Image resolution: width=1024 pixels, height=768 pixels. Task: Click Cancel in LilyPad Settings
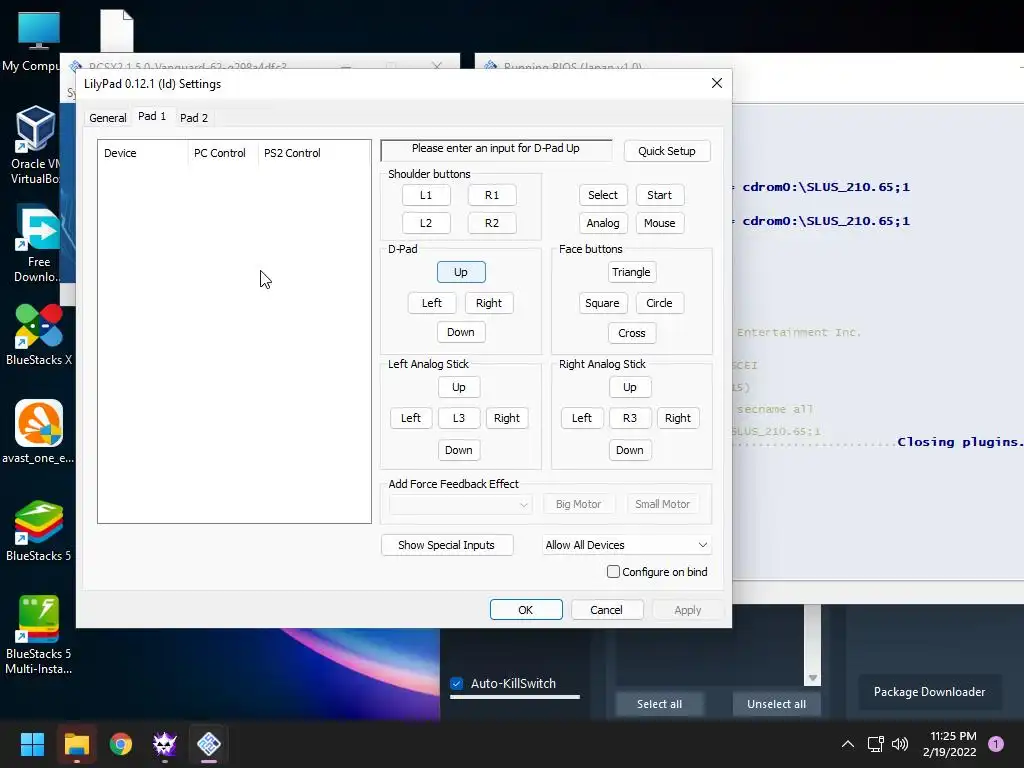coord(607,610)
